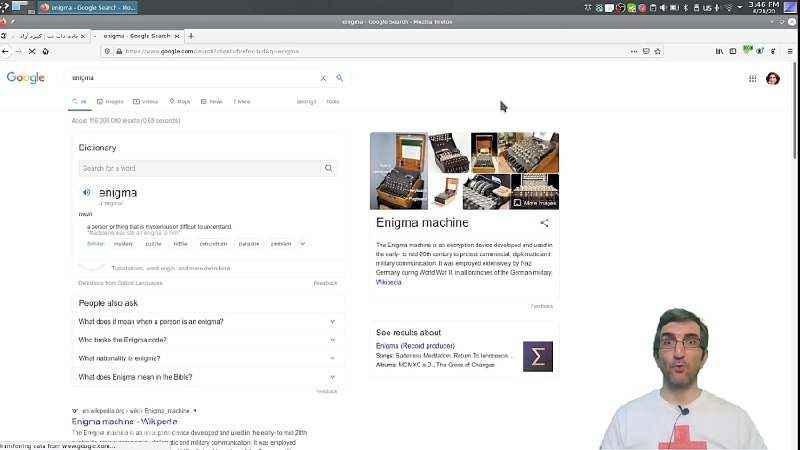Viewport: 800px width, 450px height.
Task: Click the Firefox forward arrow button
Action: click(19, 51)
